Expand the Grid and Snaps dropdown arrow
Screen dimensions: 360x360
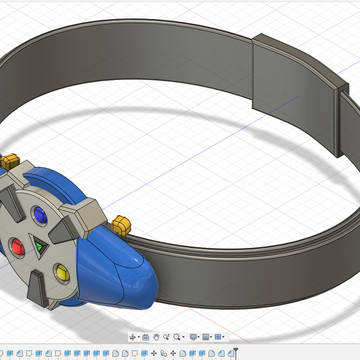pos(211,337)
